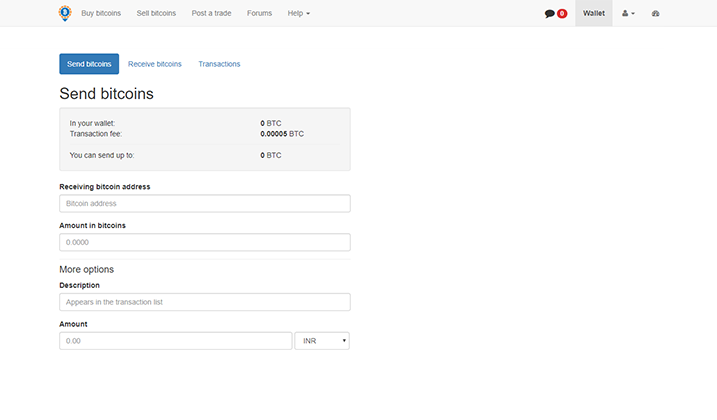Image resolution: width=717 pixels, height=420 pixels.
Task: Open Post a trade page
Action: pyautogui.click(x=211, y=14)
